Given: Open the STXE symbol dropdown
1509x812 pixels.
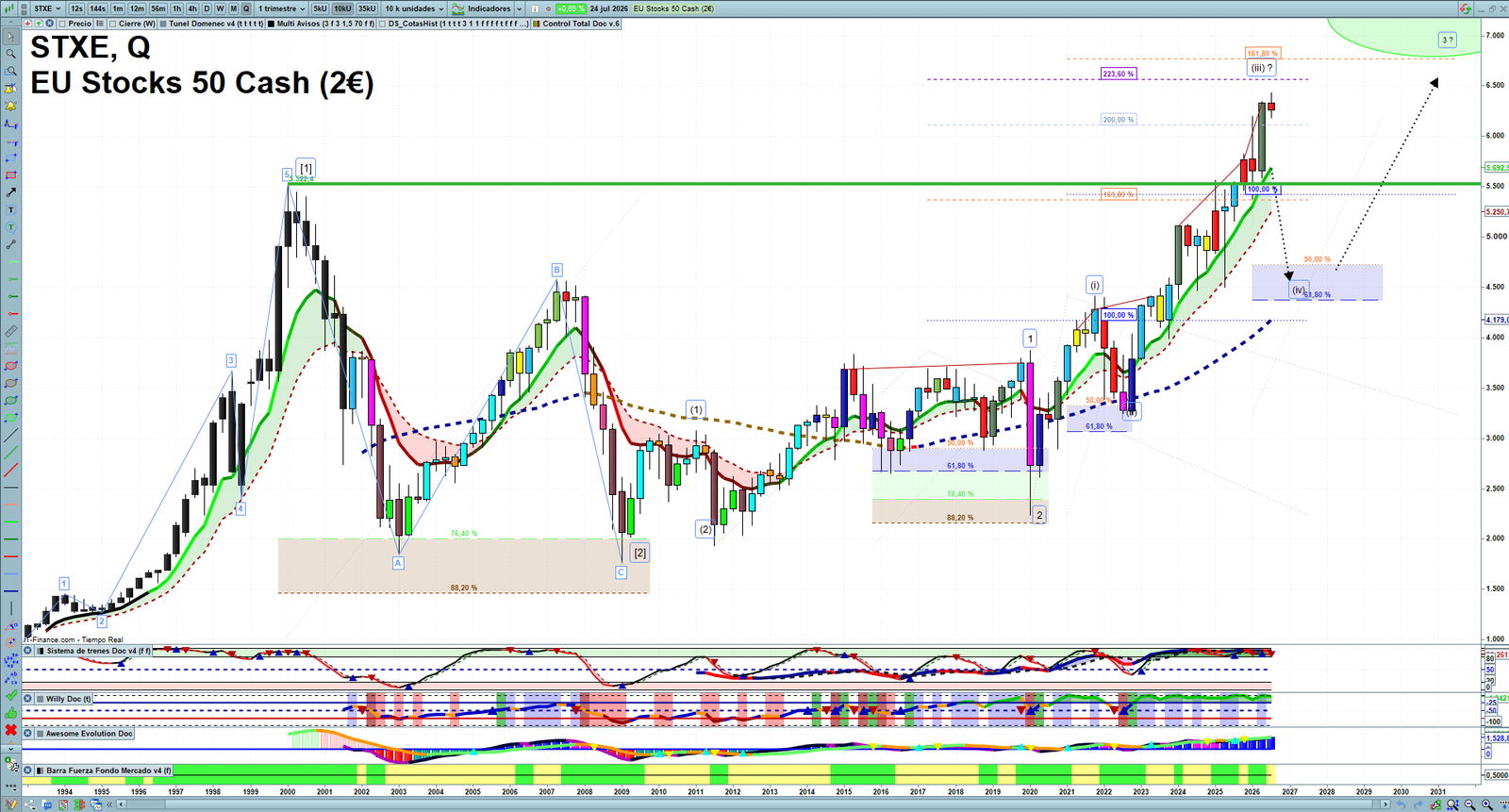Looking at the screenshot, I should [47, 8].
